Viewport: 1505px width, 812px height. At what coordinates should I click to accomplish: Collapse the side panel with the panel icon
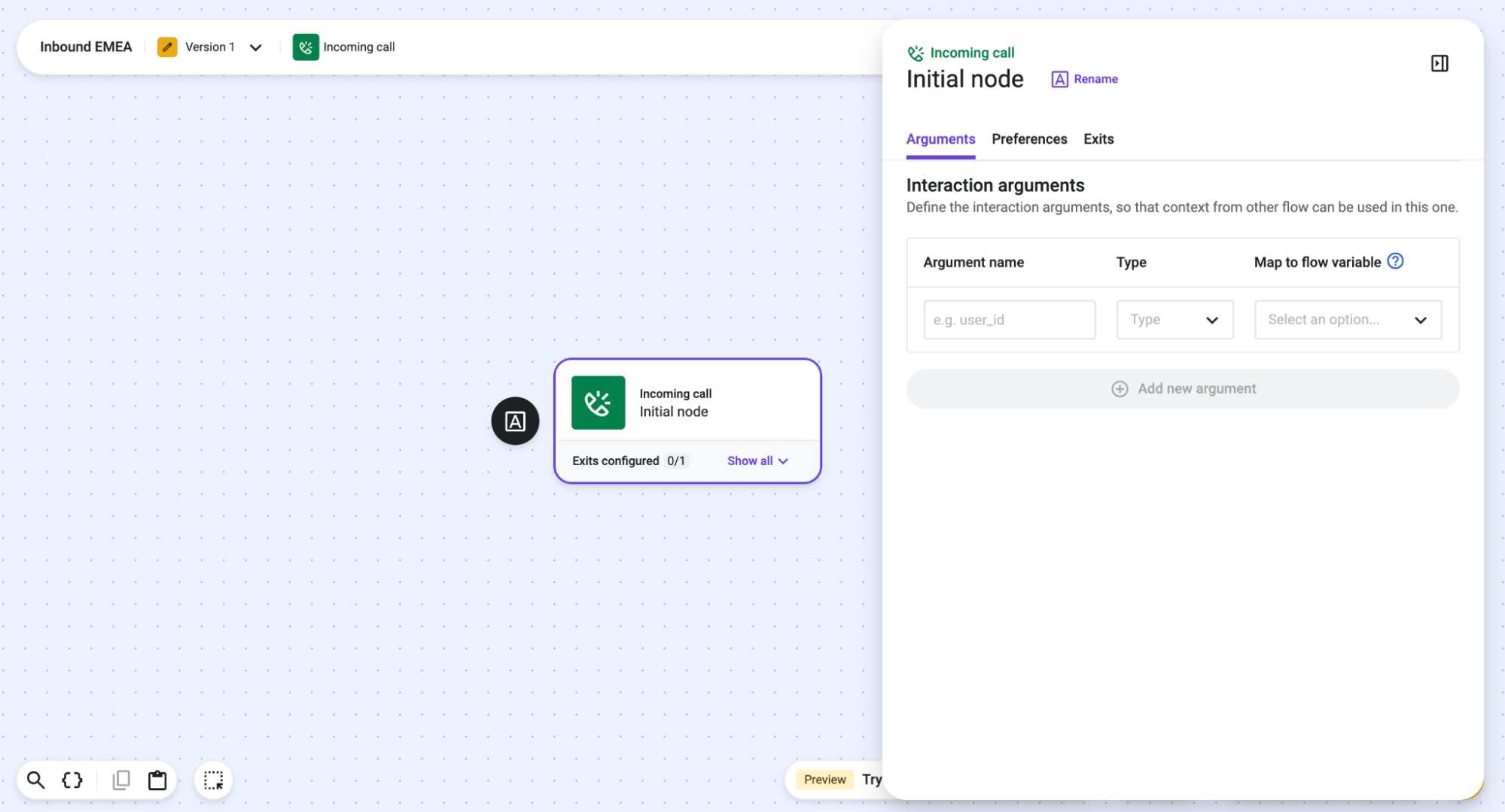pyautogui.click(x=1439, y=63)
